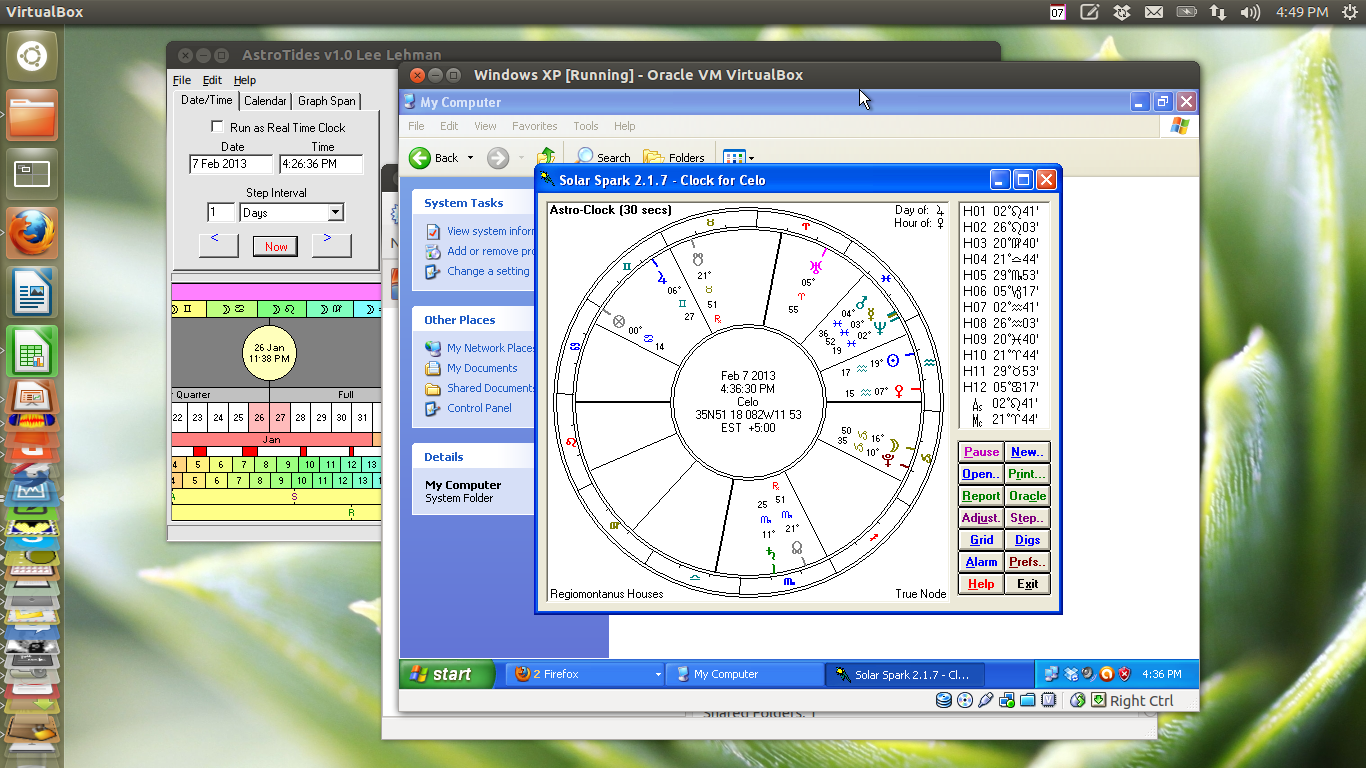
Task: Open the Tools menu in My Computer
Action: [x=585, y=126]
